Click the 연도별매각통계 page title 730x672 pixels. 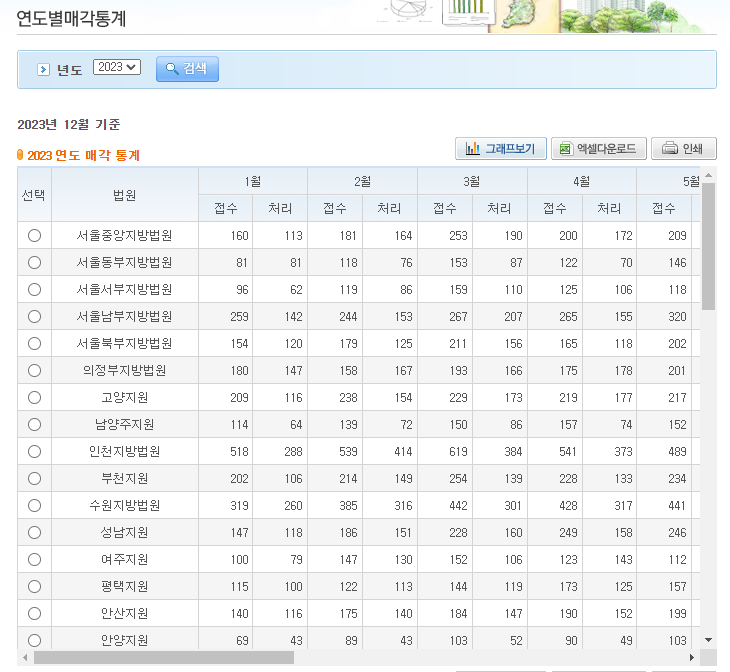(71, 19)
